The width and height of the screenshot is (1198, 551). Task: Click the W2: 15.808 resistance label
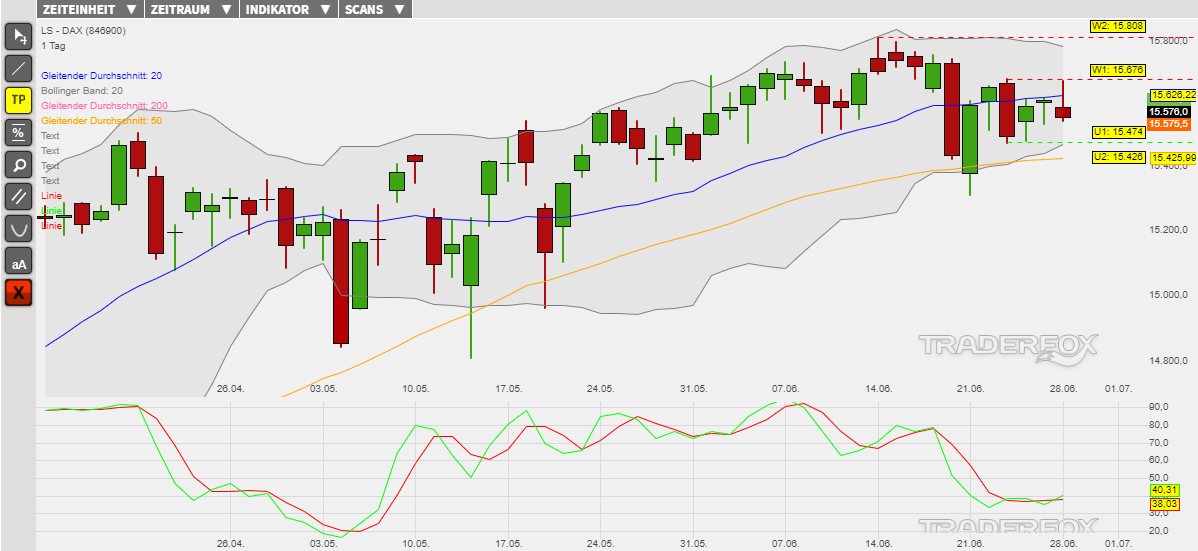tap(1117, 25)
